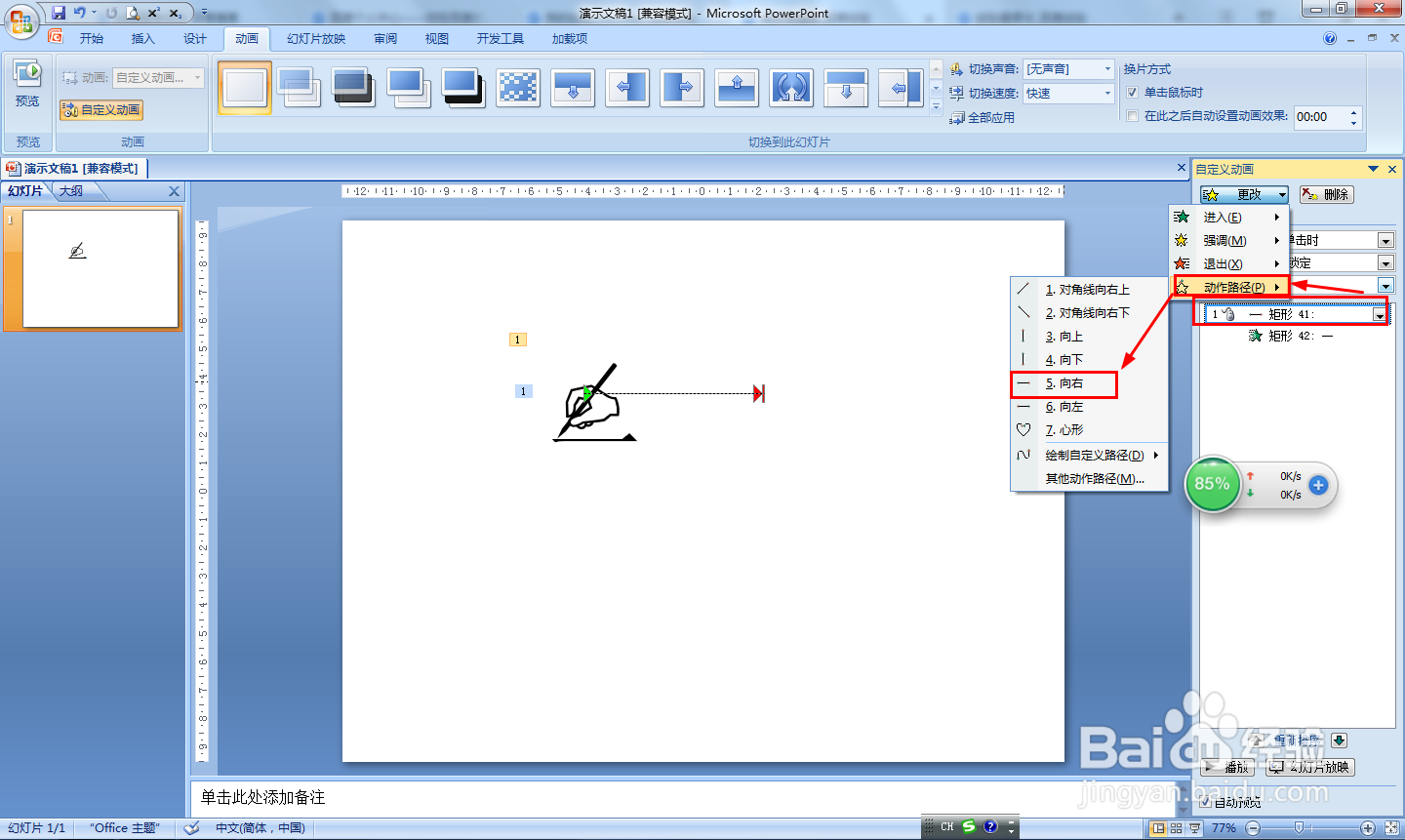
Task: Fit slide to current window
Action: point(1392,828)
